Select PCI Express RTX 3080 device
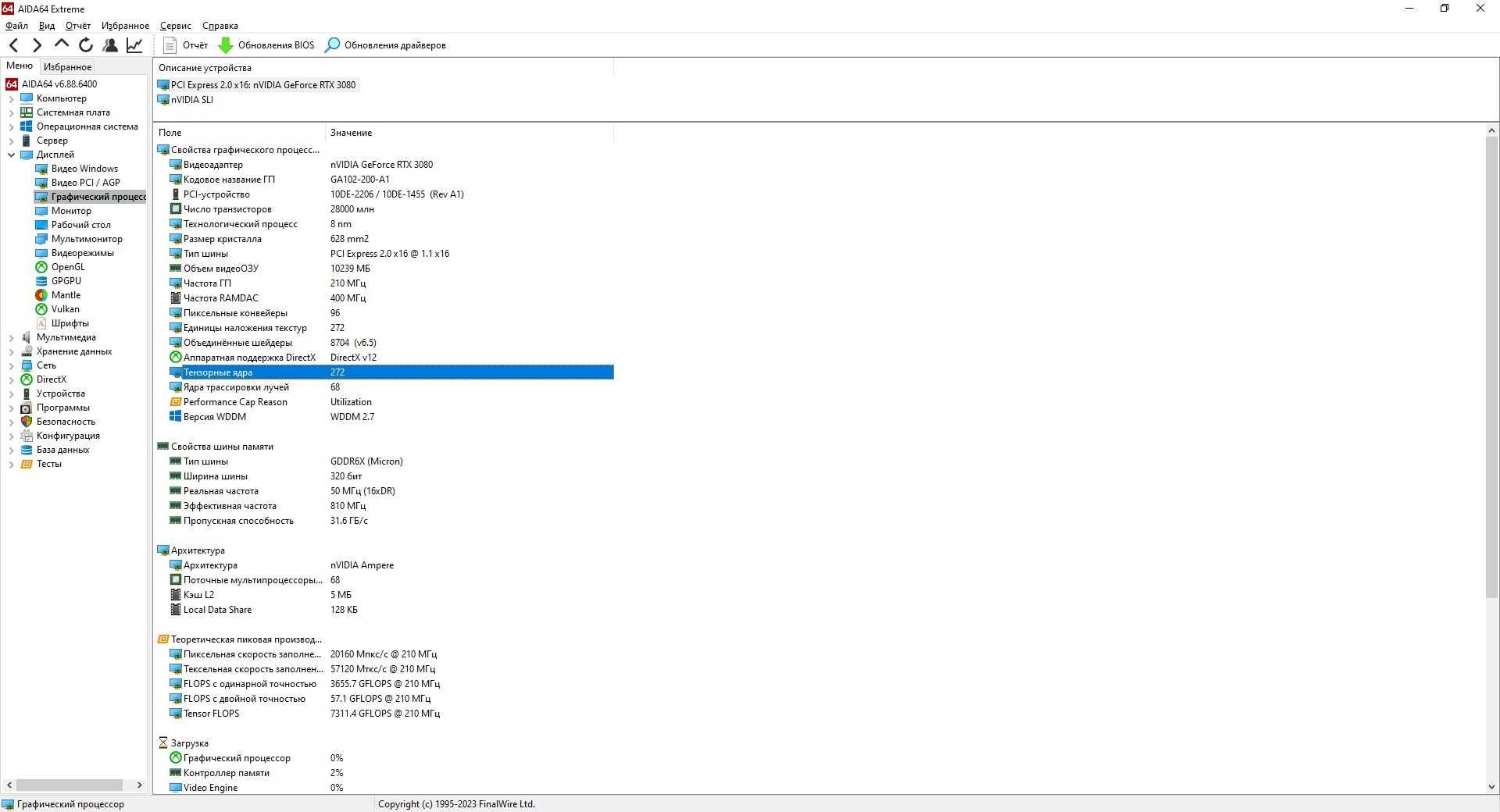The height and width of the screenshot is (812, 1500). [x=257, y=85]
